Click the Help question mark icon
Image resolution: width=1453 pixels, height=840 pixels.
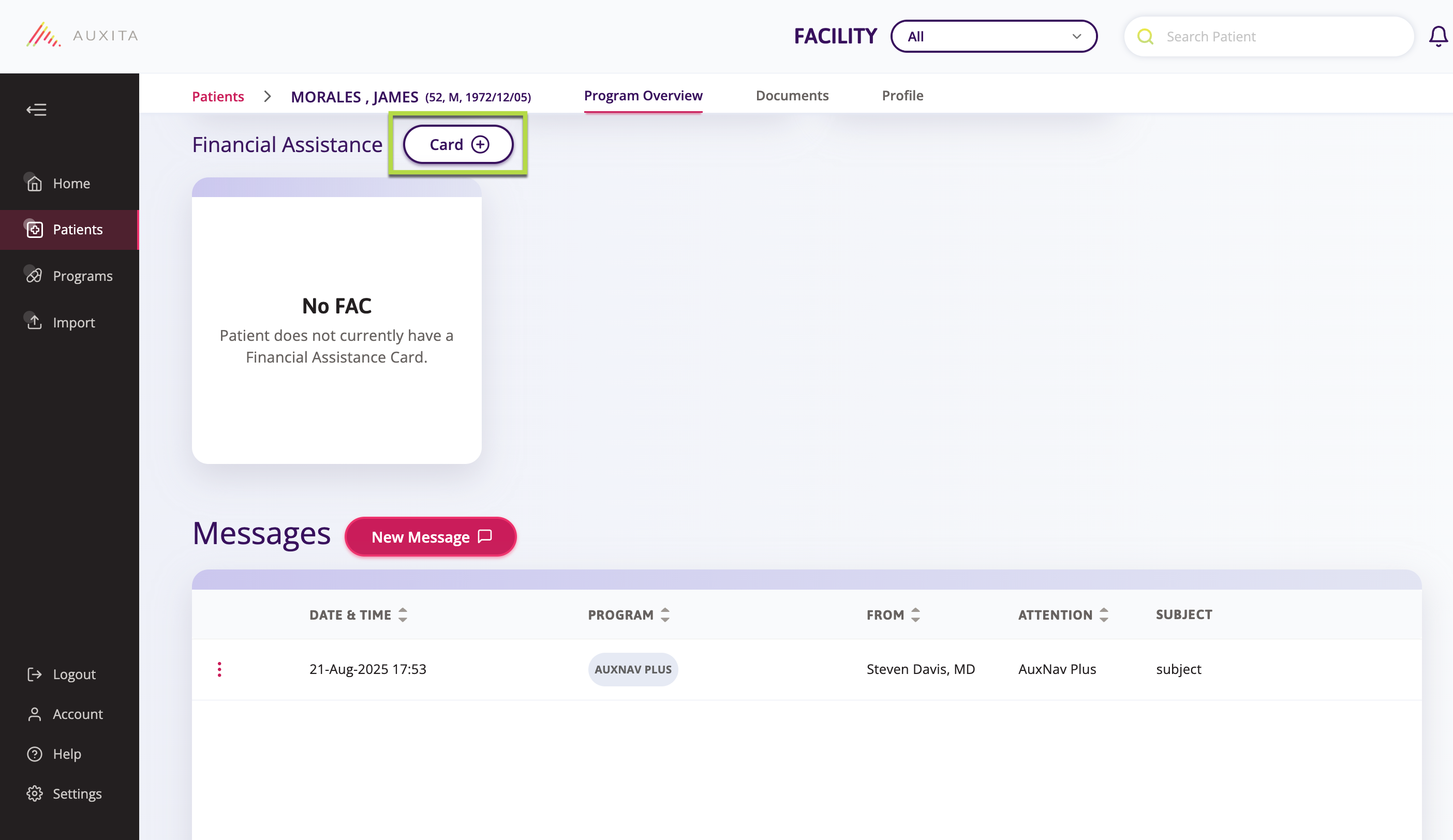coord(35,754)
